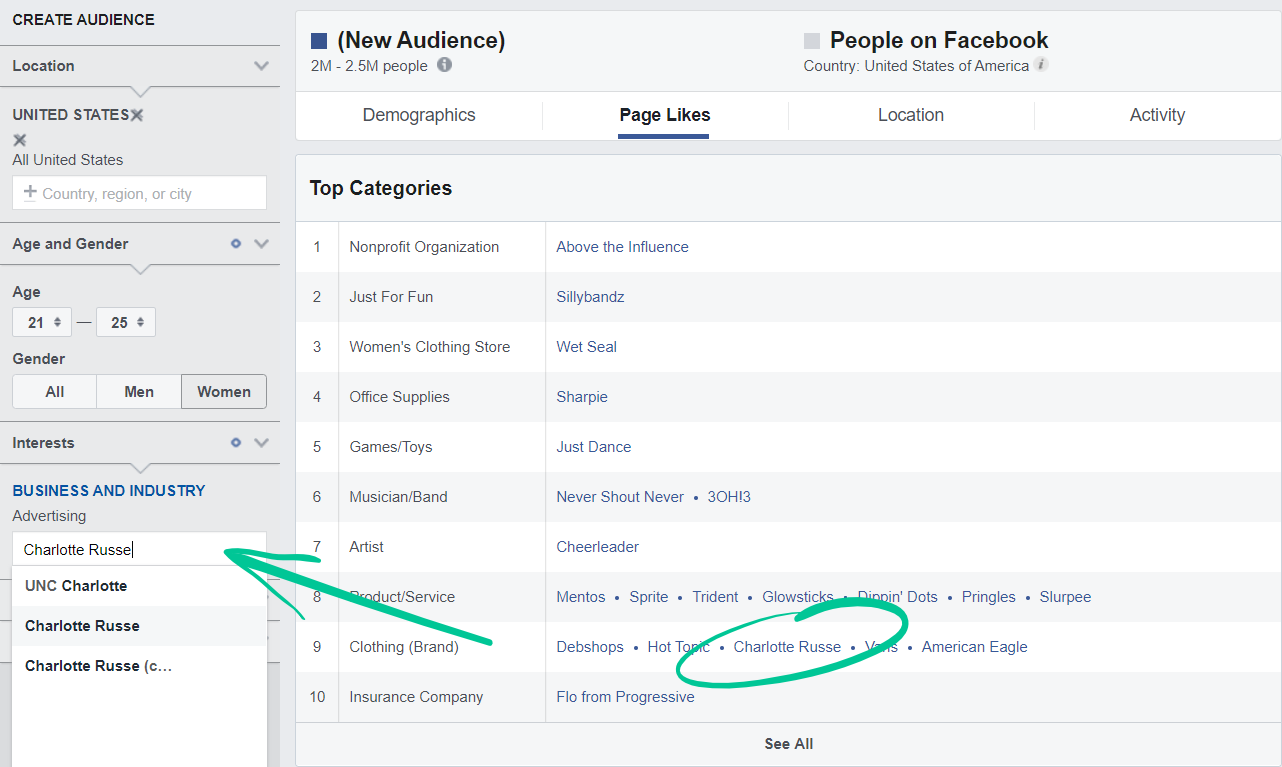The width and height of the screenshot is (1282, 767).
Task: Switch to the Demographics tab
Action: pos(419,115)
